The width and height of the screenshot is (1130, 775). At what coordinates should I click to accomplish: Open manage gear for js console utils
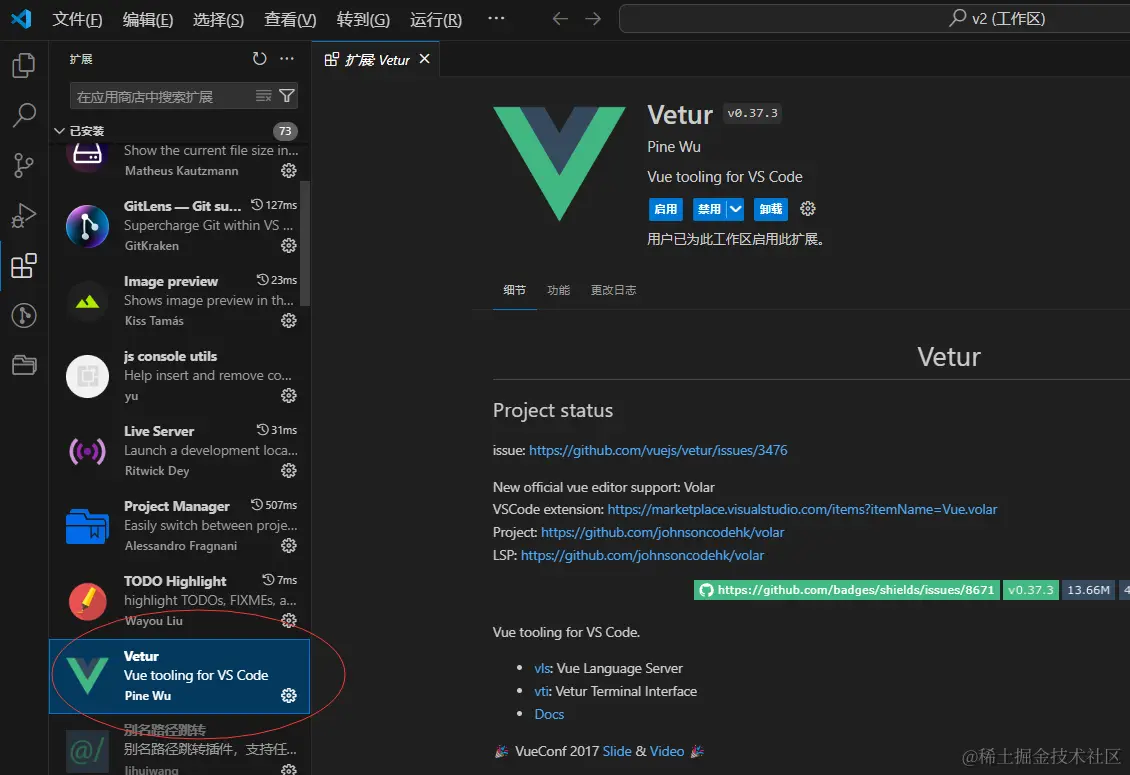click(x=289, y=395)
